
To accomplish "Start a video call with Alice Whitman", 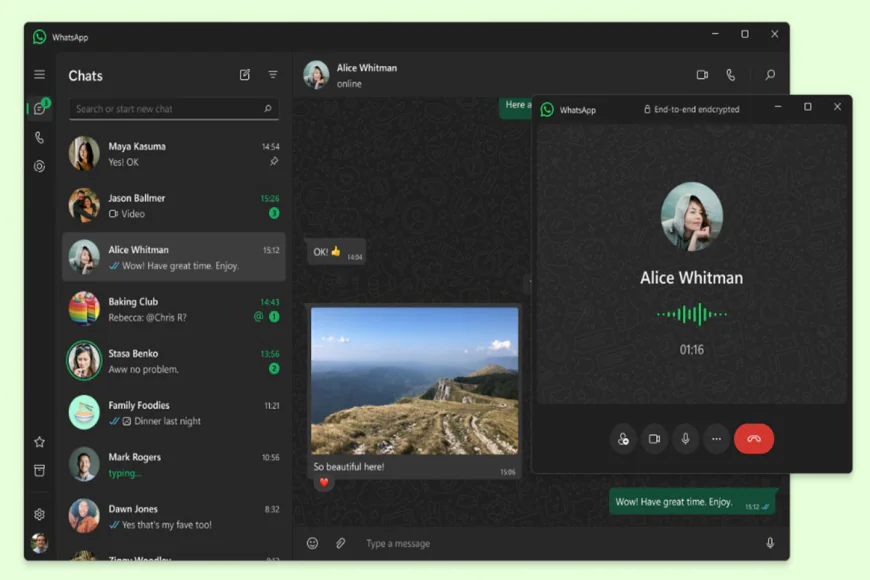I will 703,75.
